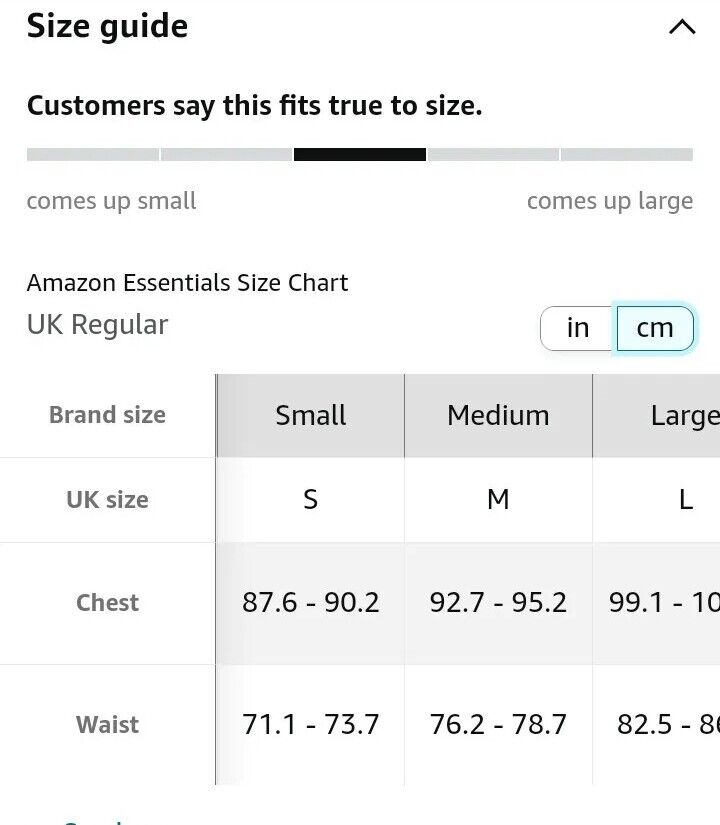Click the Size guide heading
Screen dimensions: 720x825
[107, 26]
